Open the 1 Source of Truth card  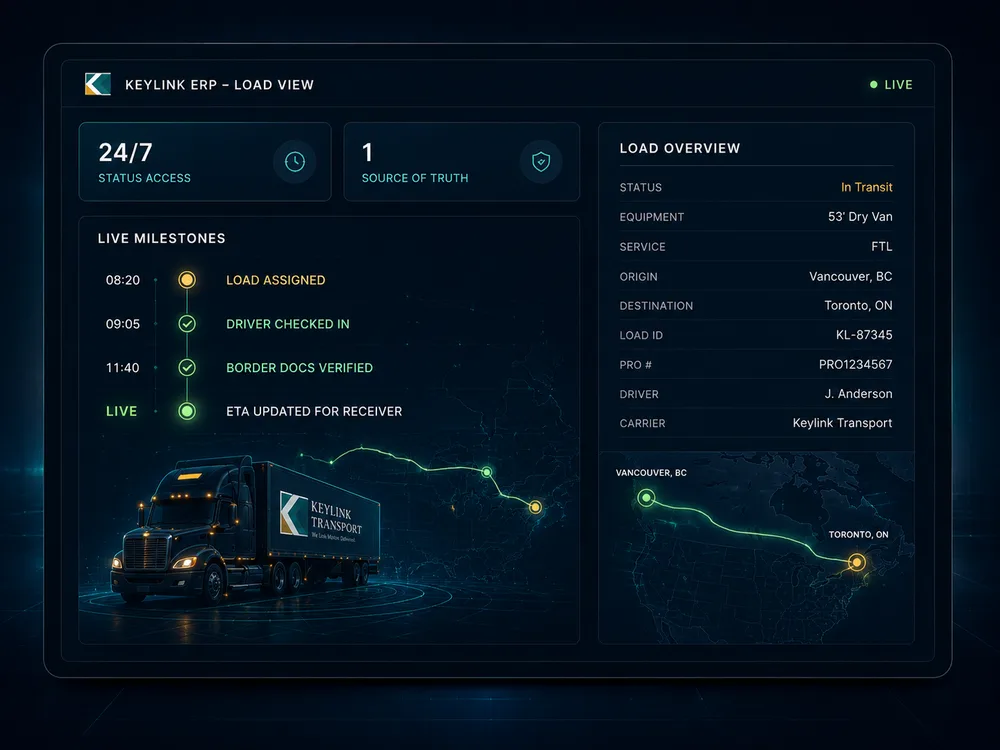click(462, 162)
